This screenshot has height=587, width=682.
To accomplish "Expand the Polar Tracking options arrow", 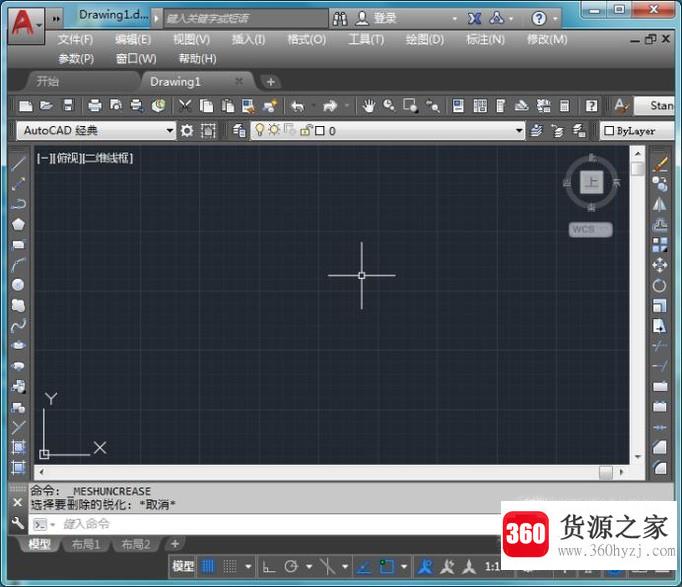I will [309, 567].
